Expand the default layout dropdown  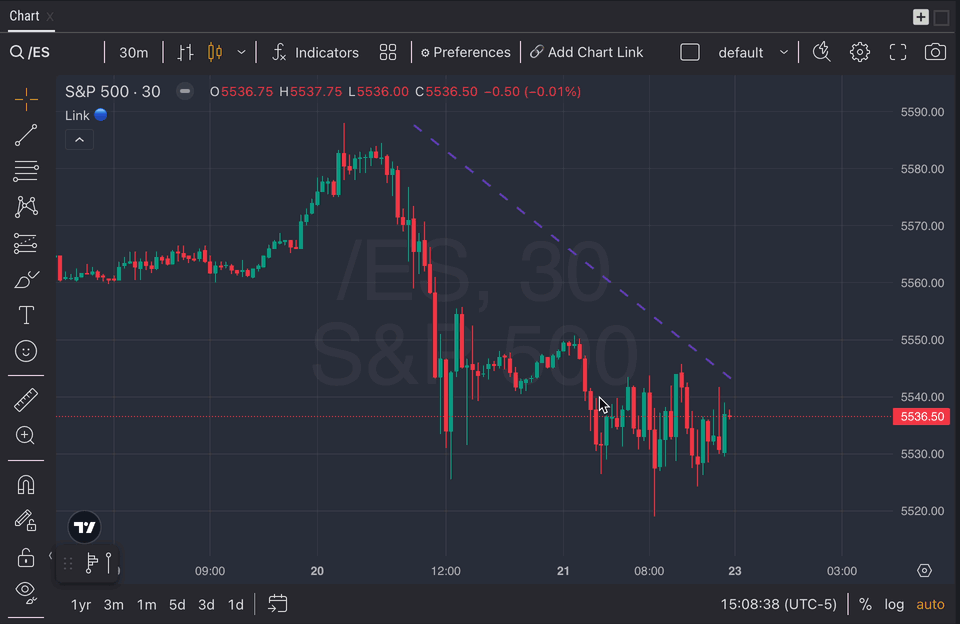click(x=783, y=52)
